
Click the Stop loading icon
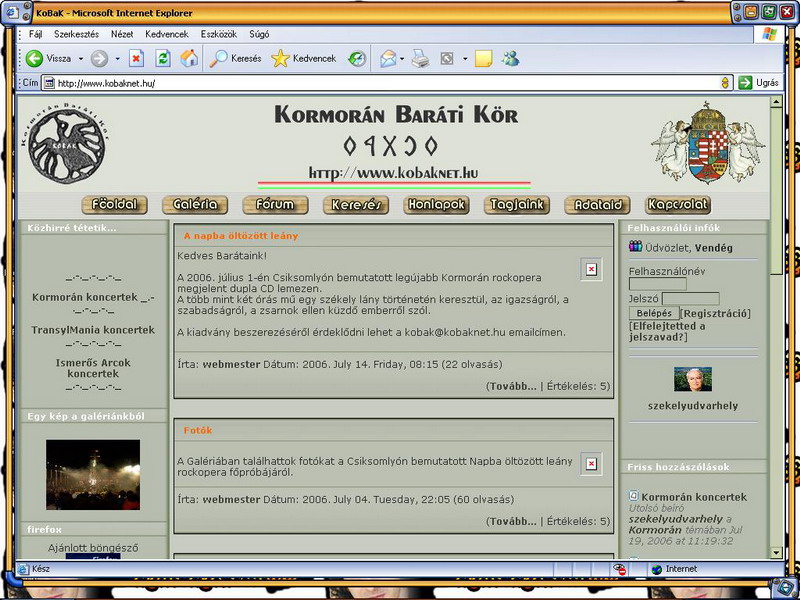pyautogui.click(x=137, y=59)
